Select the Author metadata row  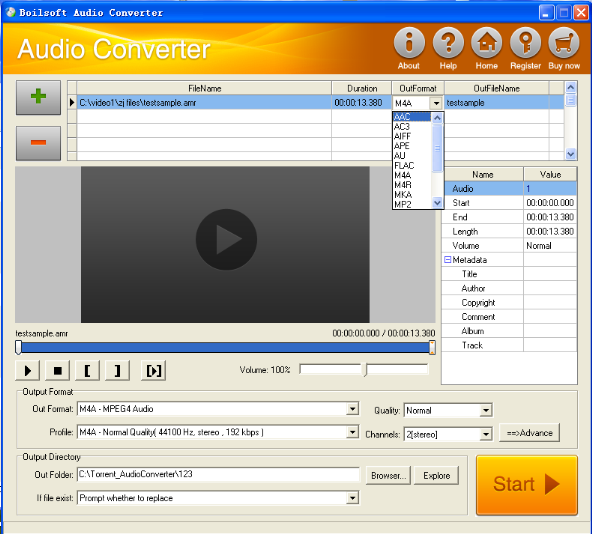click(x=510, y=288)
